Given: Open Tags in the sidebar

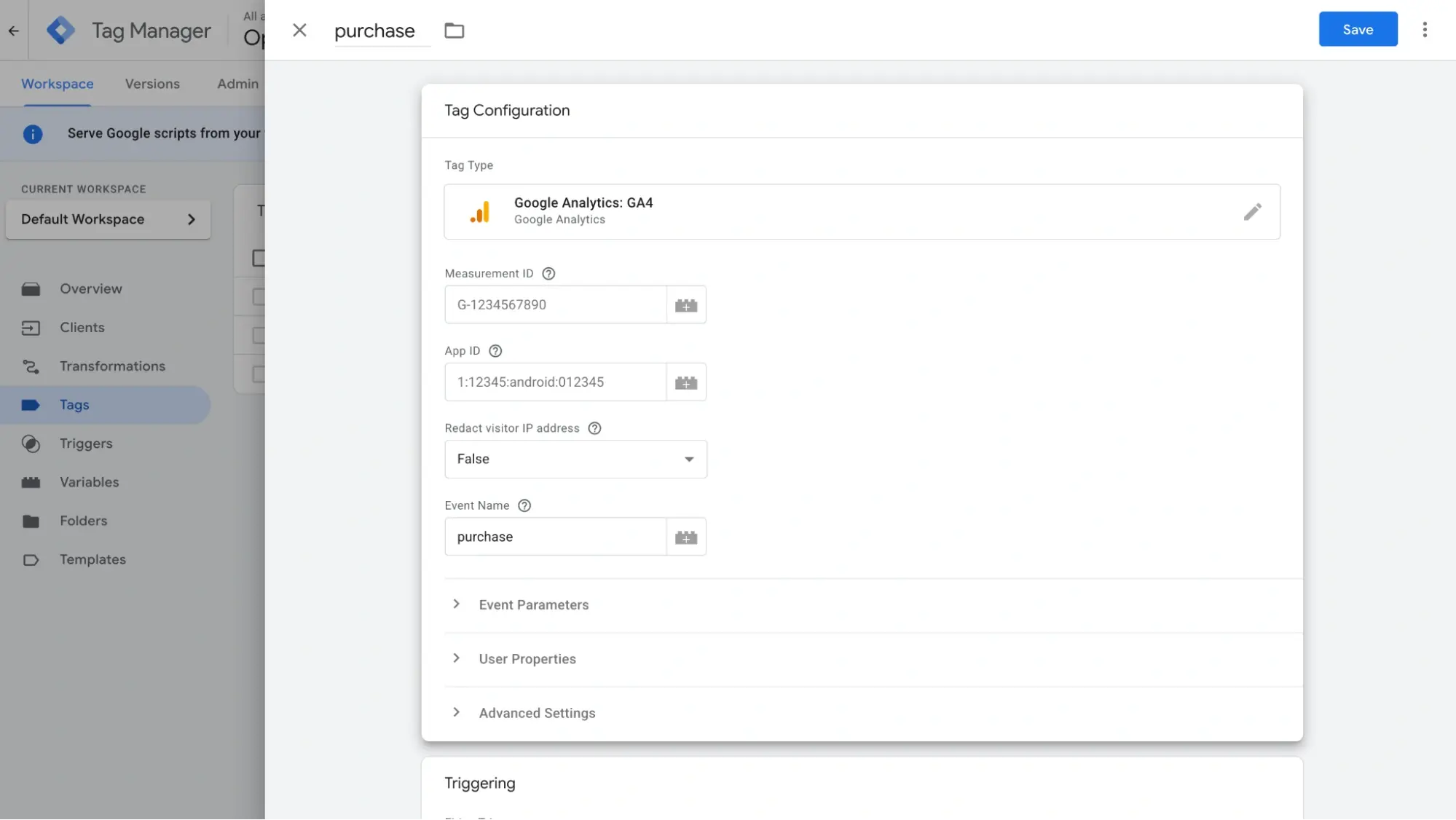Looking at the screenshot, I should (x=106, y=405).
